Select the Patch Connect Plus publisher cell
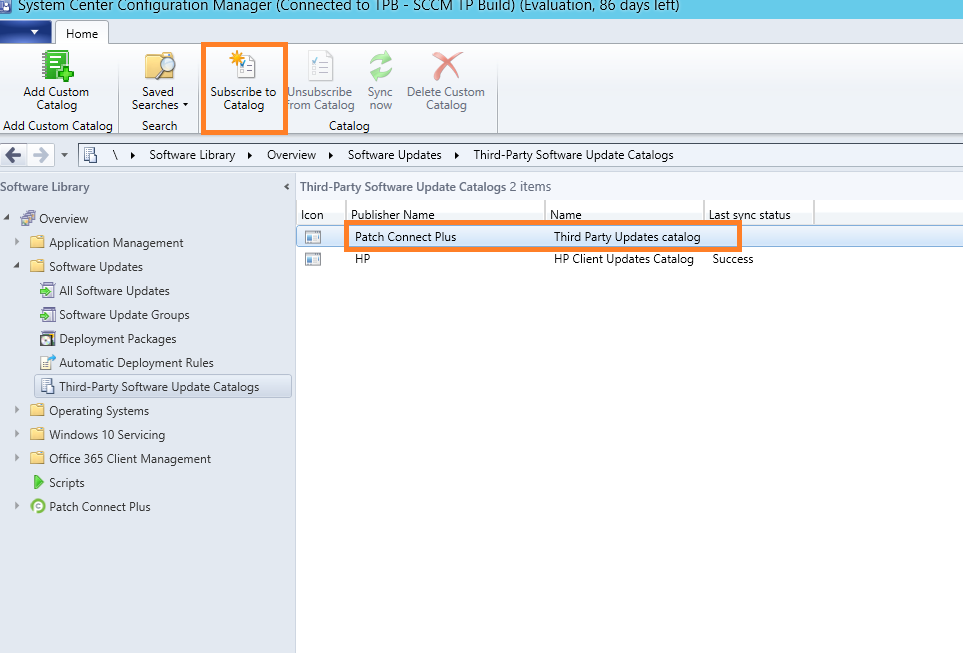 coord(405,237)
